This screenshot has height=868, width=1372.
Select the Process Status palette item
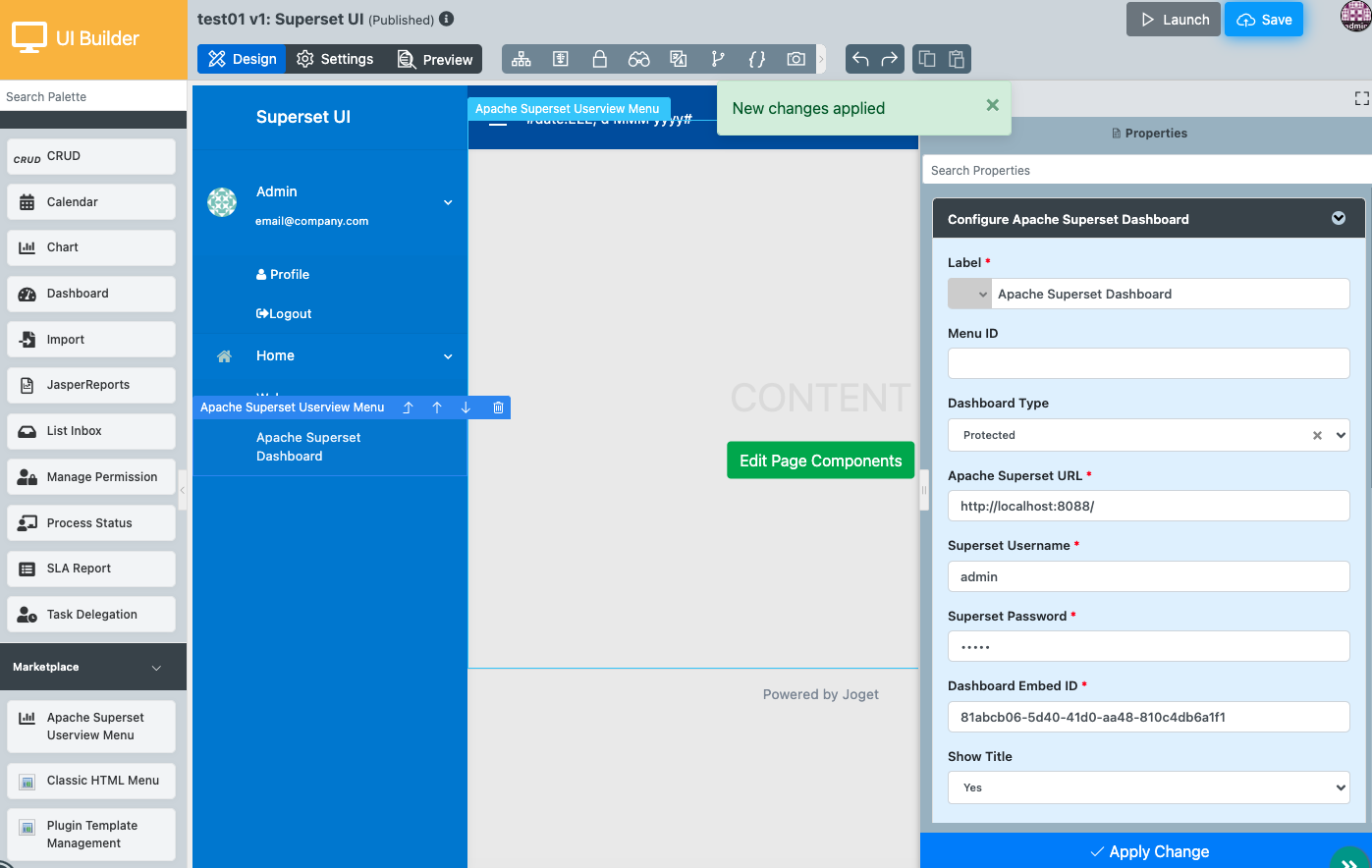tap(91, 523)
